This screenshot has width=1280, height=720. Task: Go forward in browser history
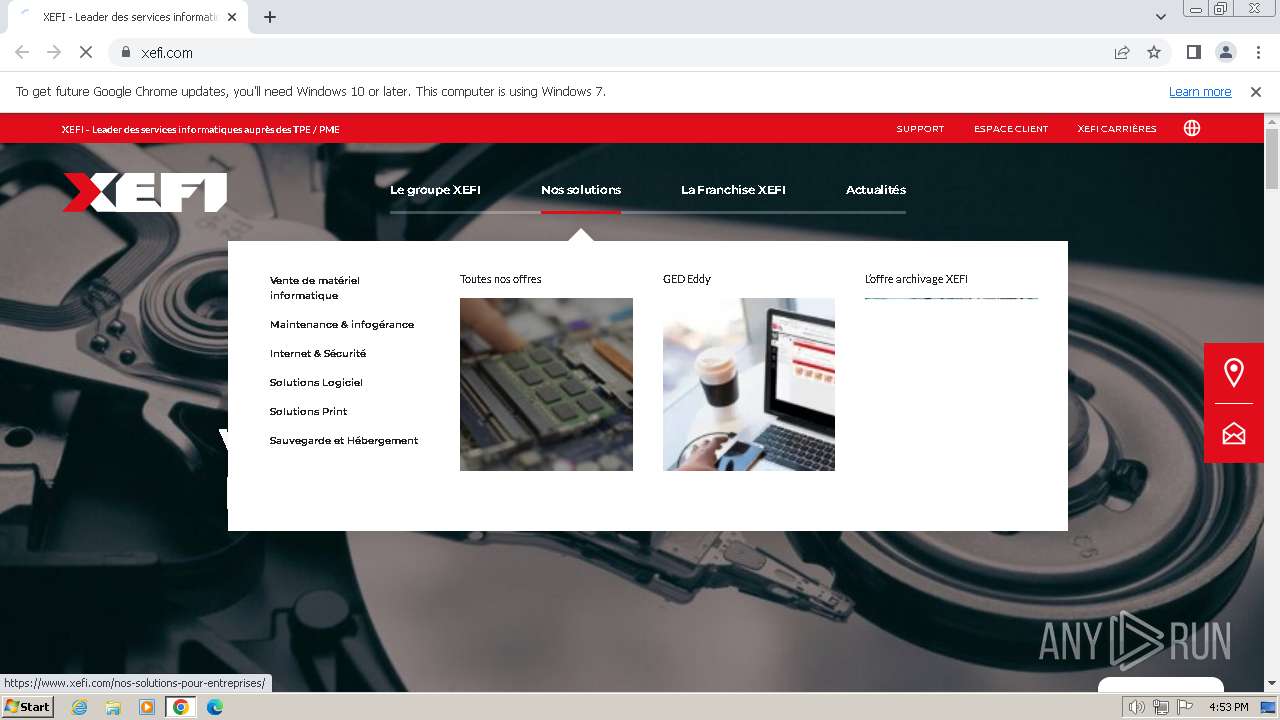[x=54, y=52]
